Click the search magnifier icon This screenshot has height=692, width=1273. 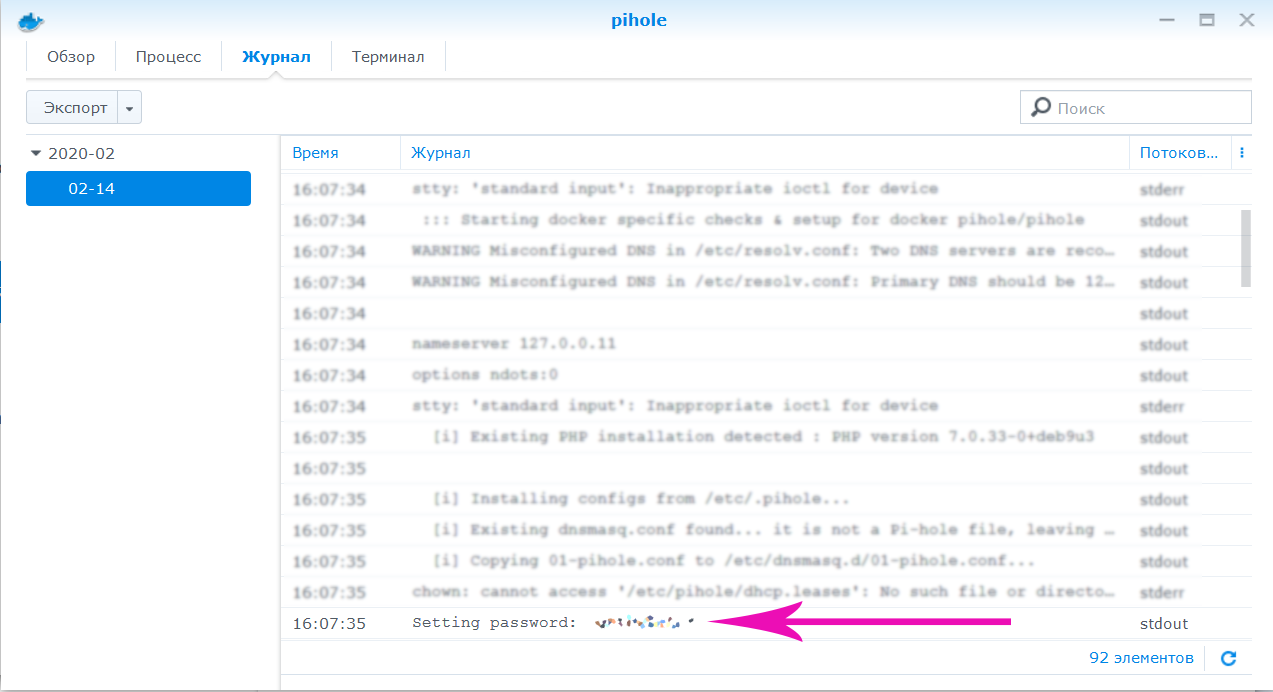coord(1041,107)
